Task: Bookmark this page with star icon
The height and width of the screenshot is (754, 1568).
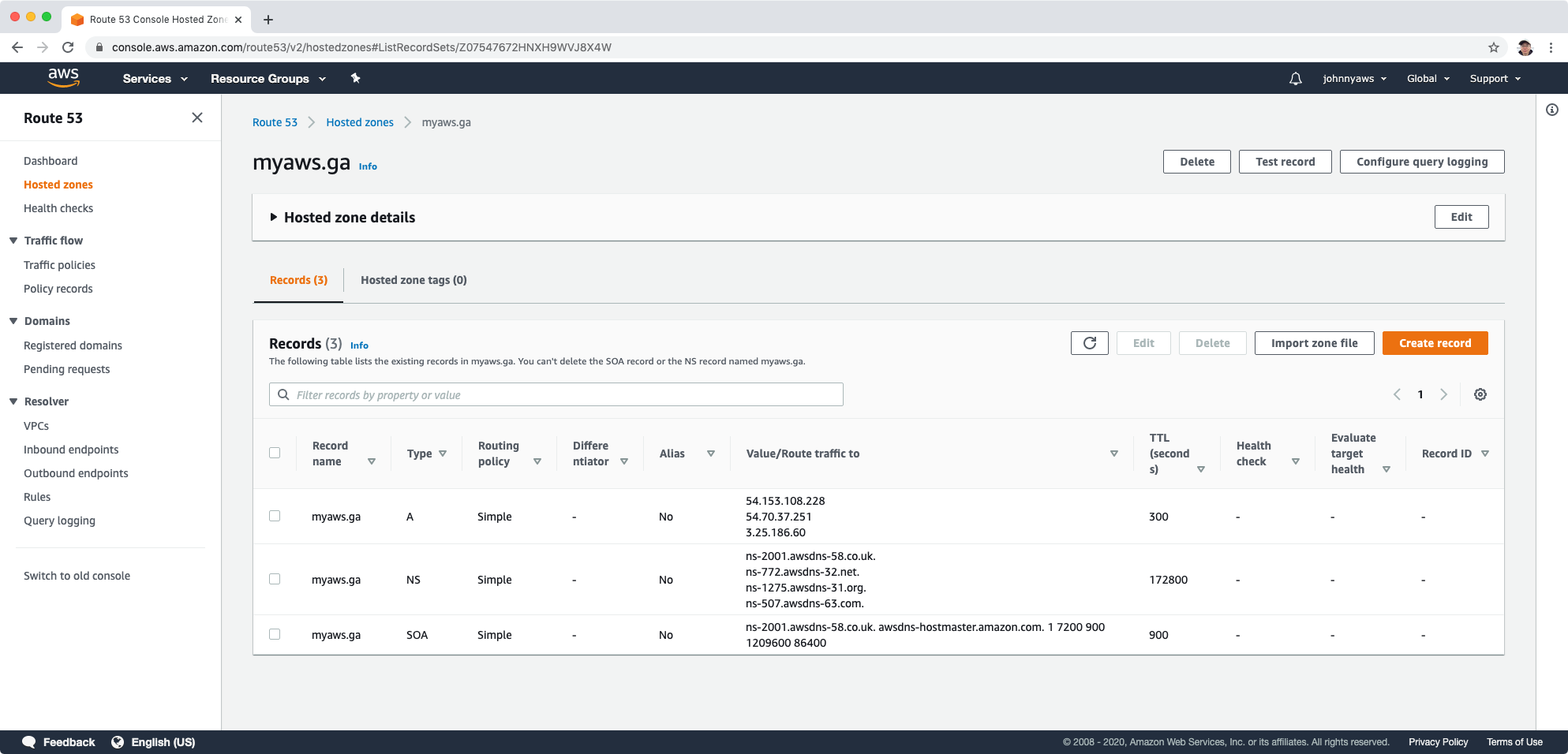Action: [1494, 47]
